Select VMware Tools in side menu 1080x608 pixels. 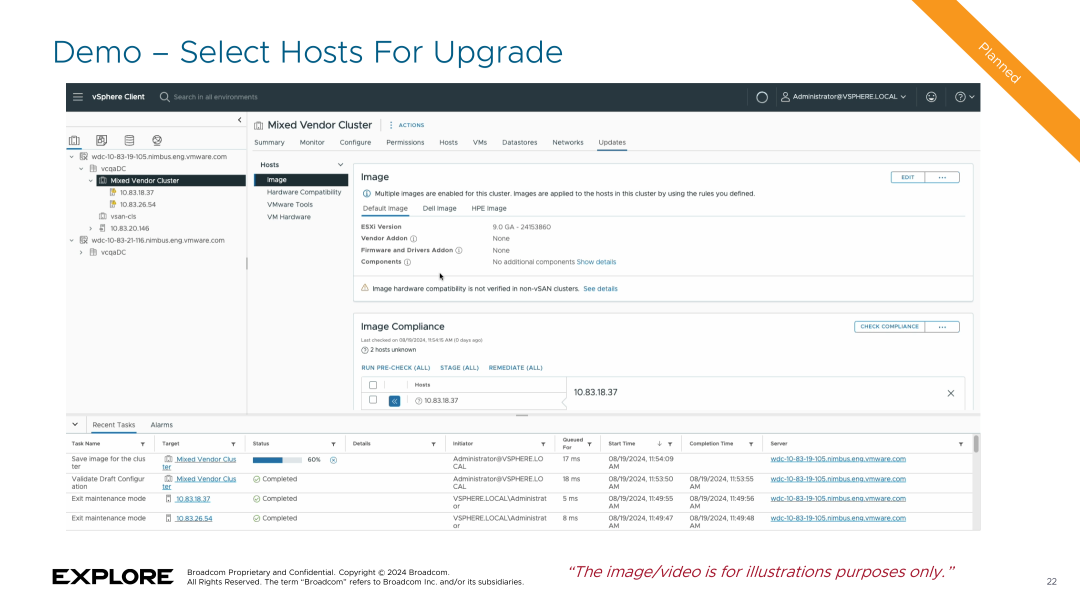290,205
